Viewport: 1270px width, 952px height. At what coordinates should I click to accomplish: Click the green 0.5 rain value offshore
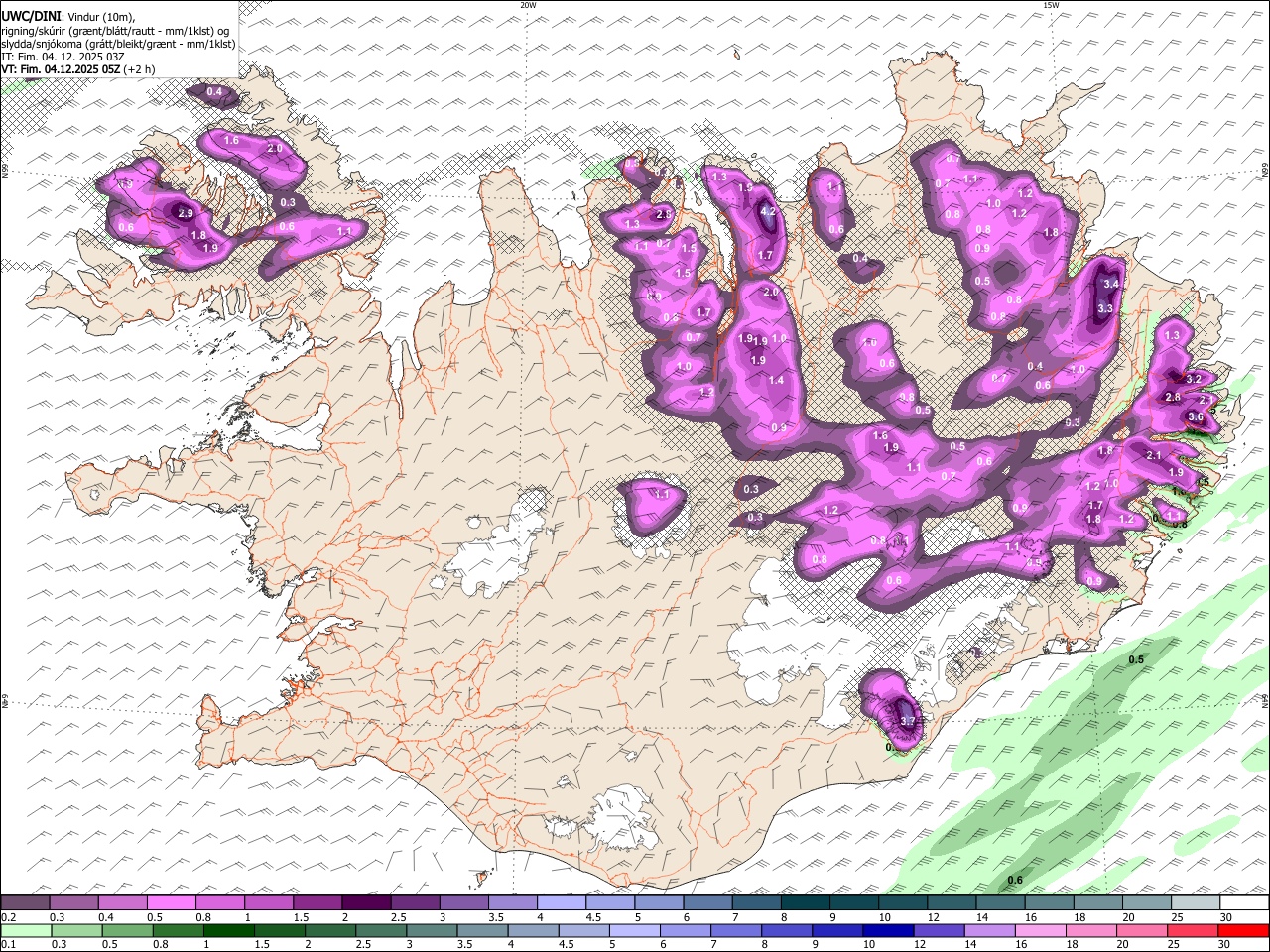(1137, 659)
